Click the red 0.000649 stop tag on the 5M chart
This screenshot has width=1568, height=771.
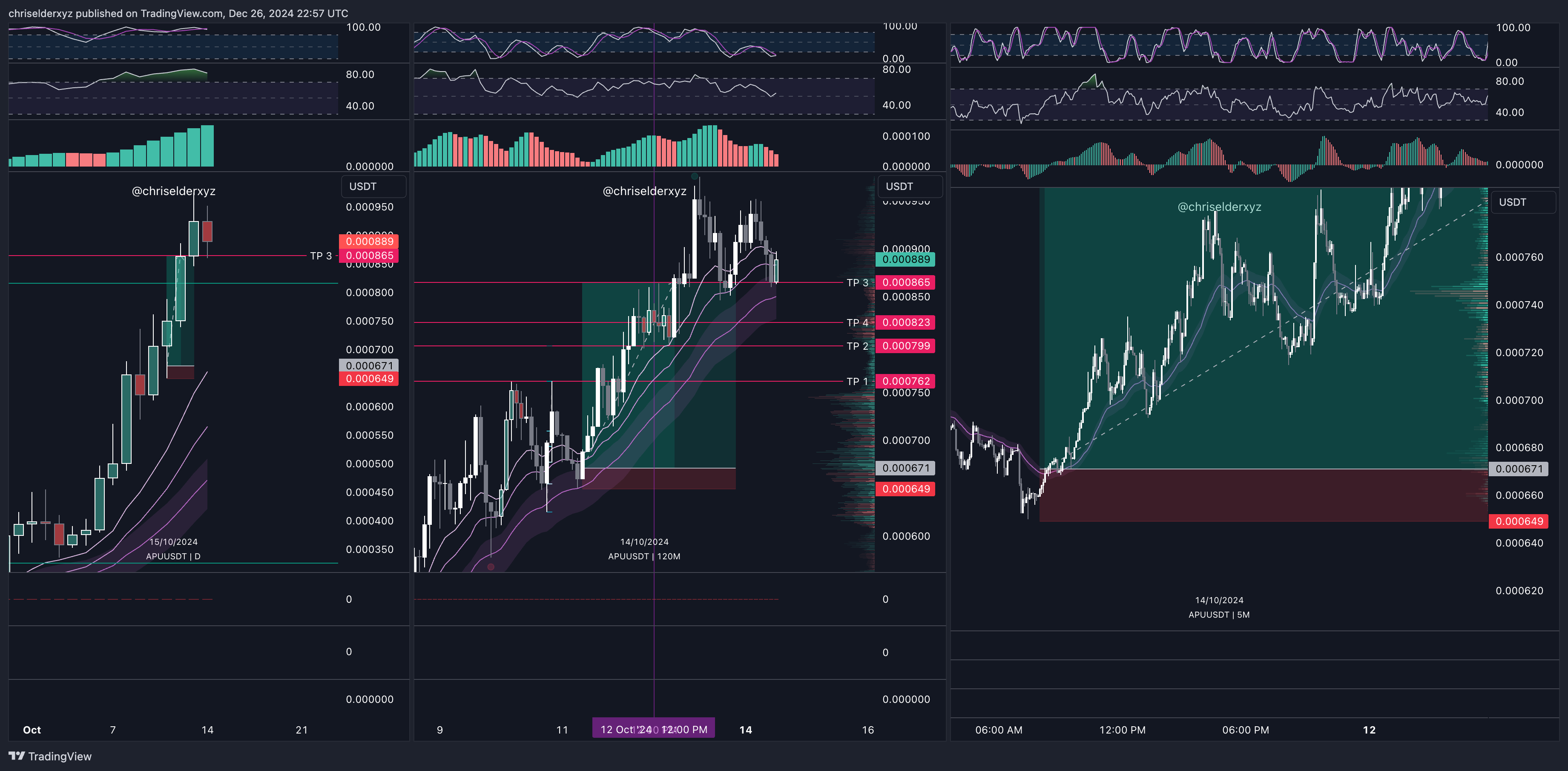[1519, 521]
